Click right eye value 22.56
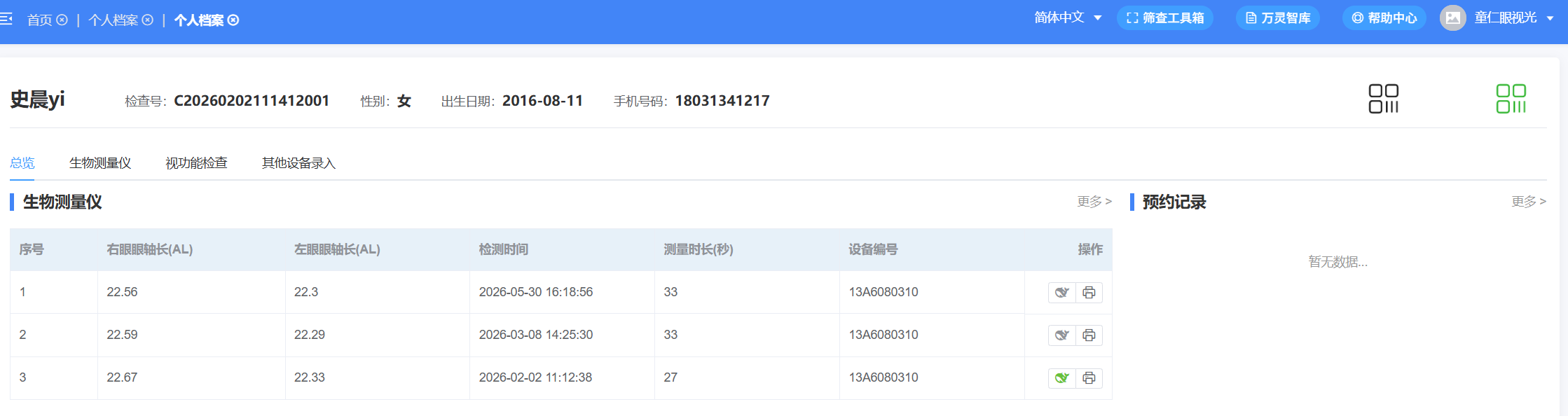Screen dimensions: 1568x416 click(x=122, y=292)
